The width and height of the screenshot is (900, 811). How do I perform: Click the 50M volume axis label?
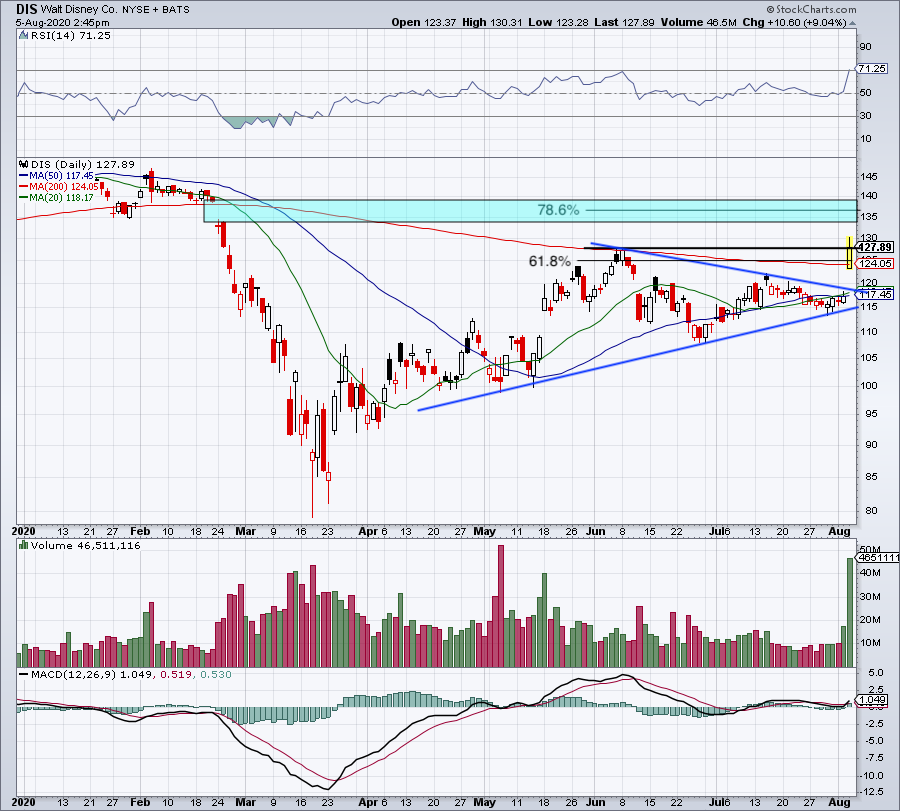pyautogui.click(x=870, y=549)
